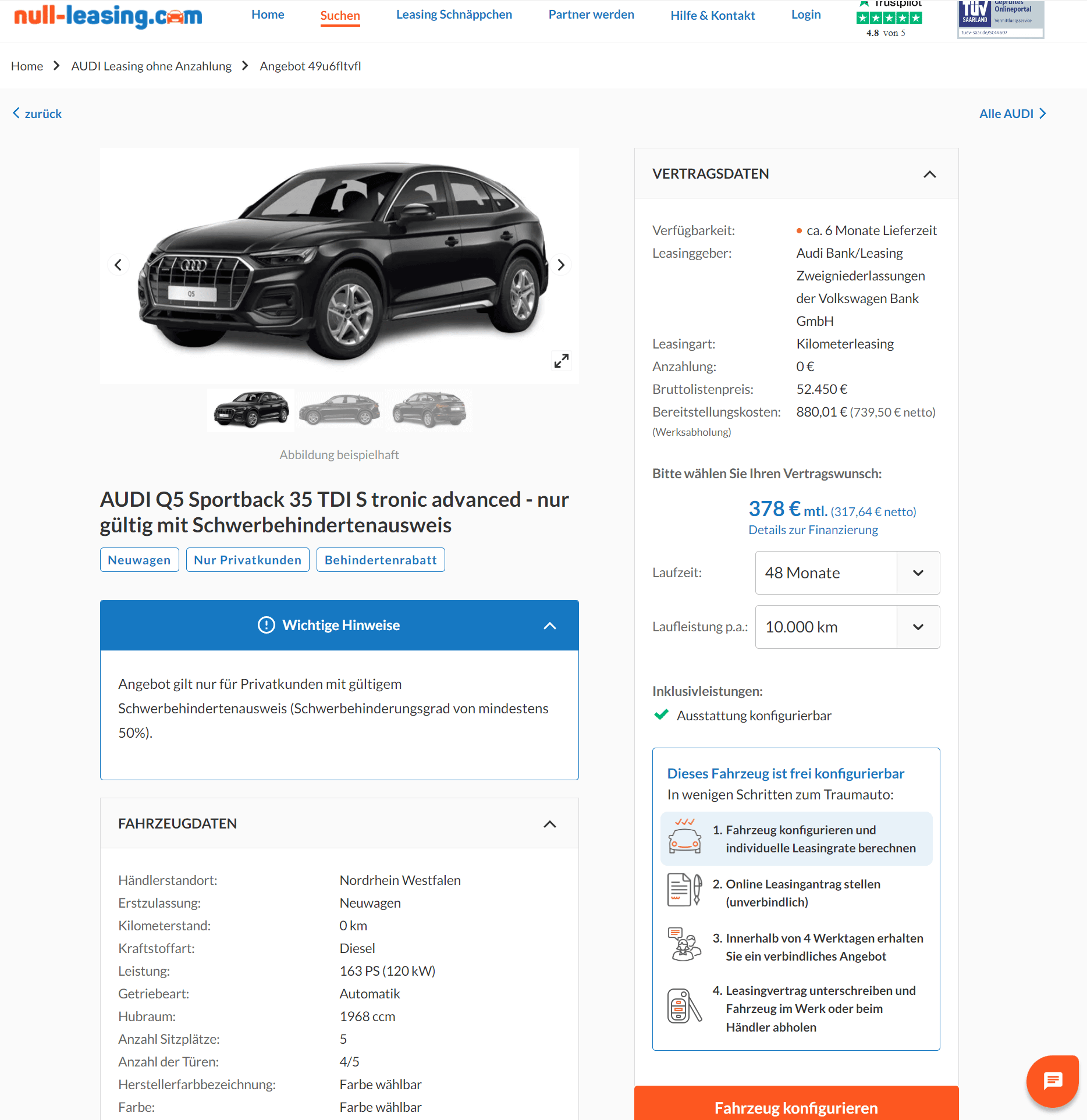The image size is (1087, 1120).
Task: Select rear-view car thumbnail
Action: [x=429, y=410]
